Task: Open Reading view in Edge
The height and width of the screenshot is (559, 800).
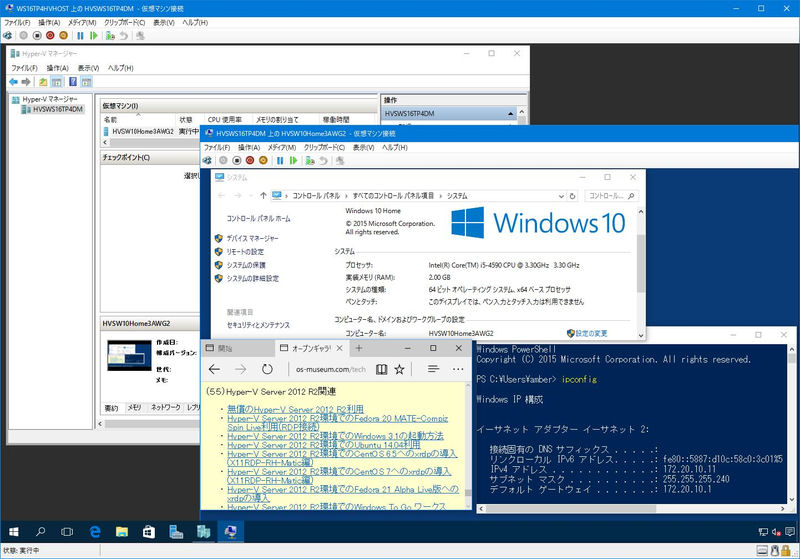Action: [381, 369]
